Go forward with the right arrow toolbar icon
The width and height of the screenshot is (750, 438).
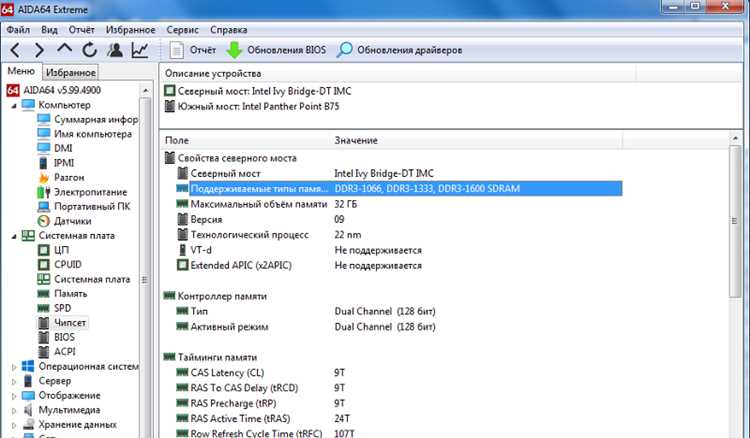click(40, 50)
